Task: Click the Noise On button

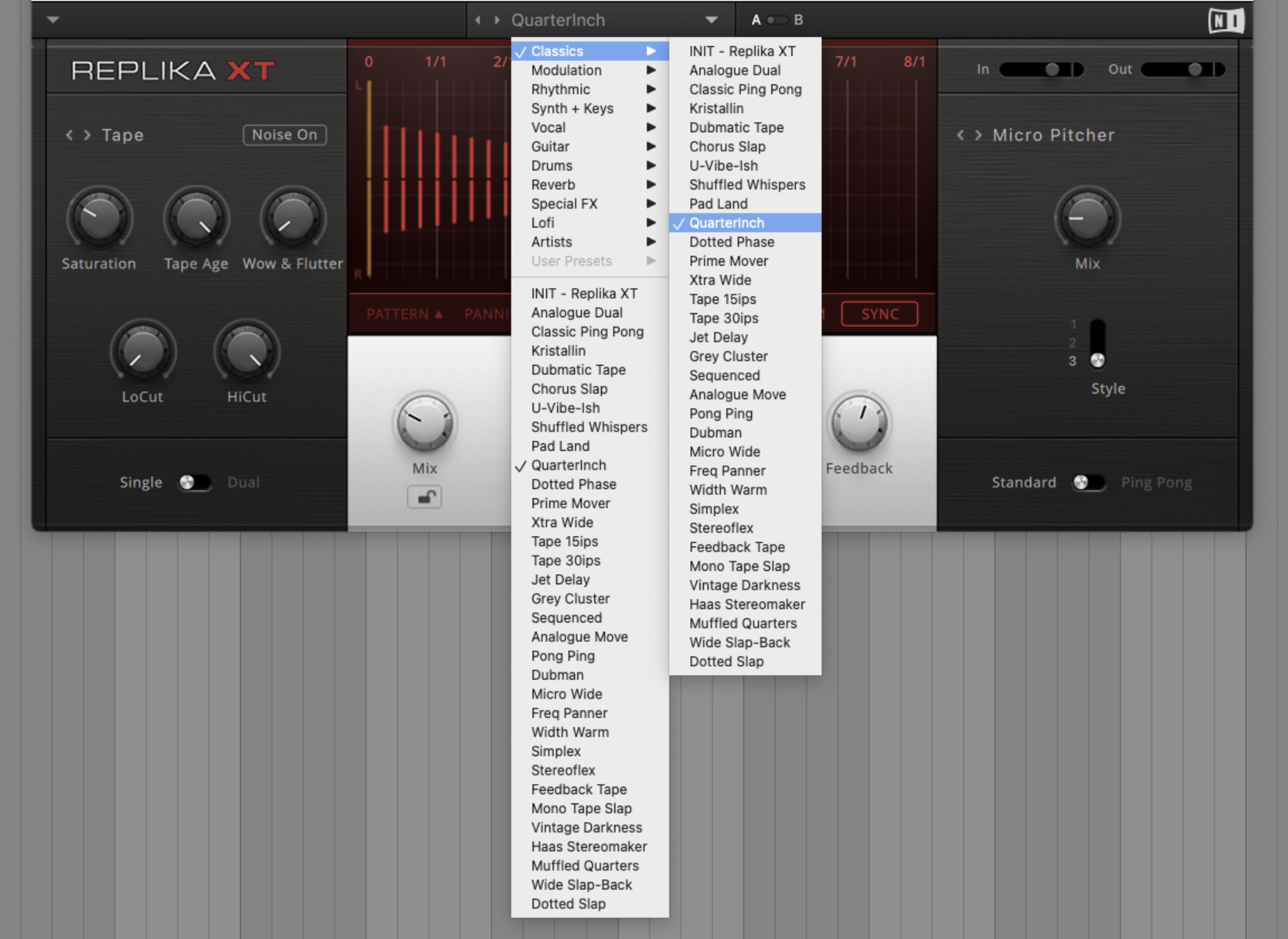Action: coord(284,134)
